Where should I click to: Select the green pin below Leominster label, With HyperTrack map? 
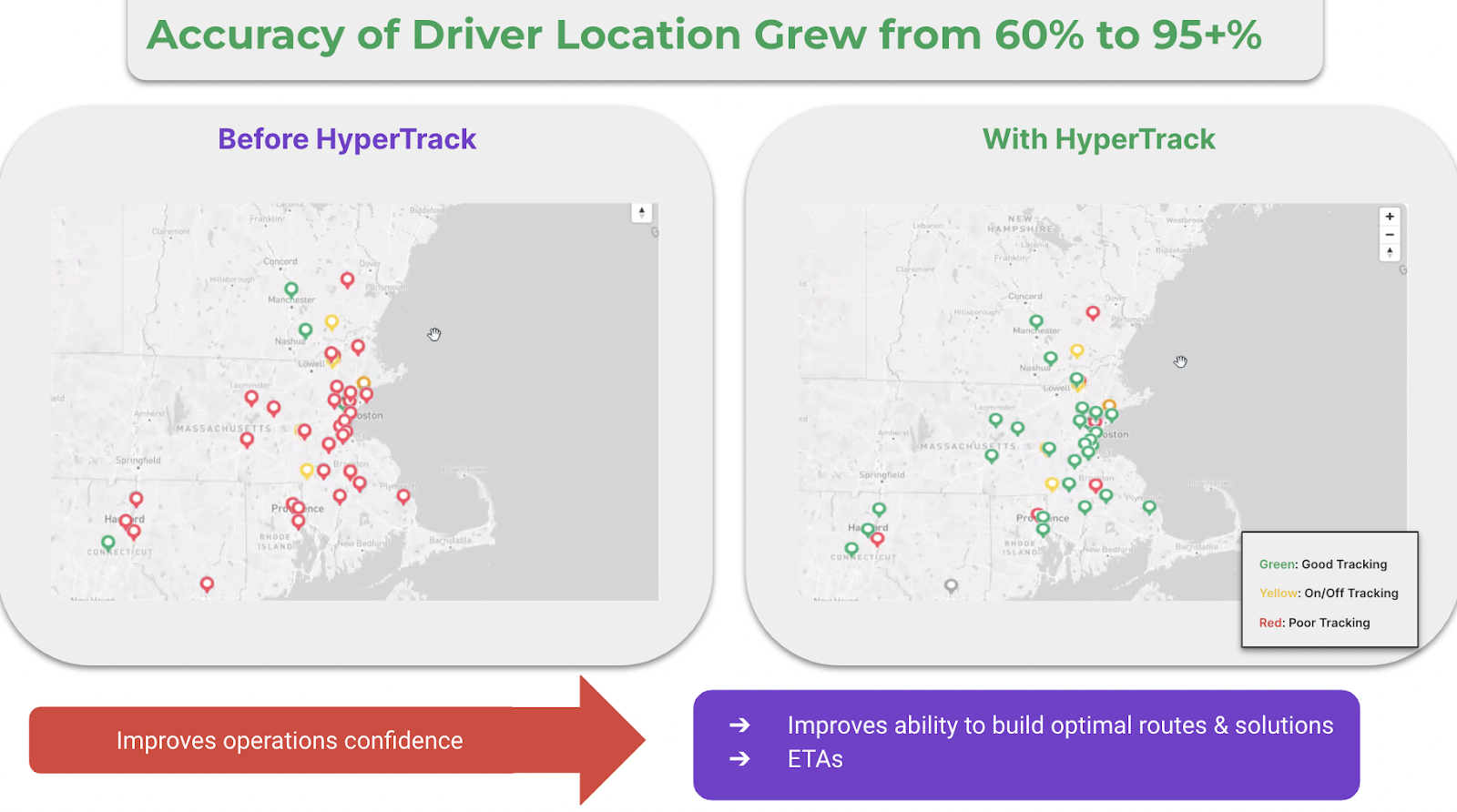(995, 421)
